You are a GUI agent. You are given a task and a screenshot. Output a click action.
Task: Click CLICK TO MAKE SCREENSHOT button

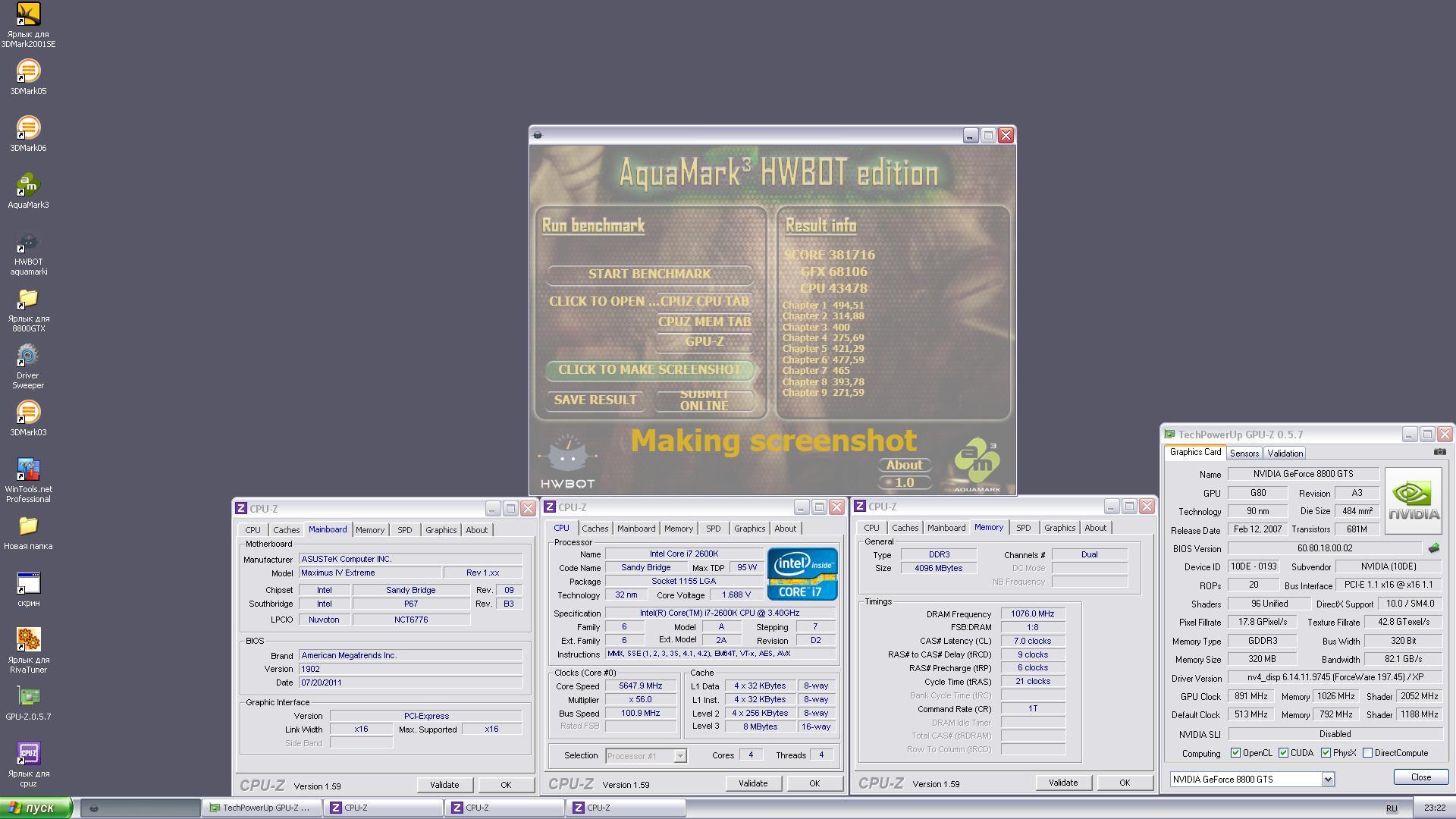tap(650, 369)
